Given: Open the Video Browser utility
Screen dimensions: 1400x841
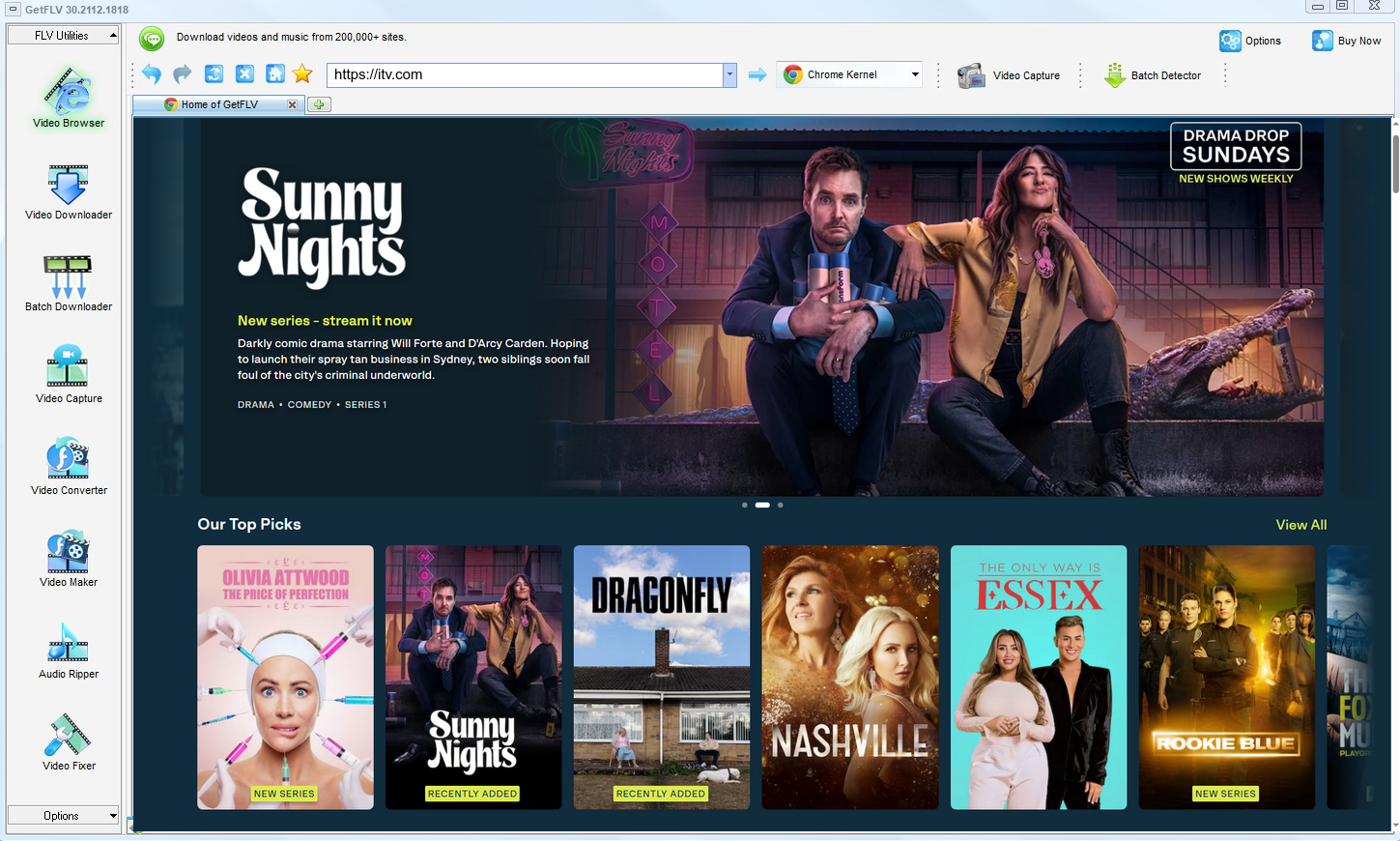Looking at the screenshot, I should (68, 97).
